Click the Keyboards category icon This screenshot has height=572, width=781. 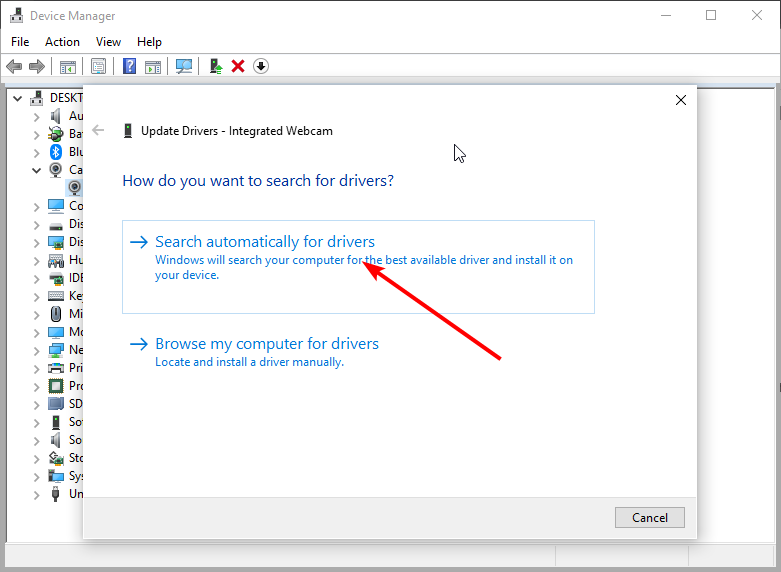coord(56,296)
